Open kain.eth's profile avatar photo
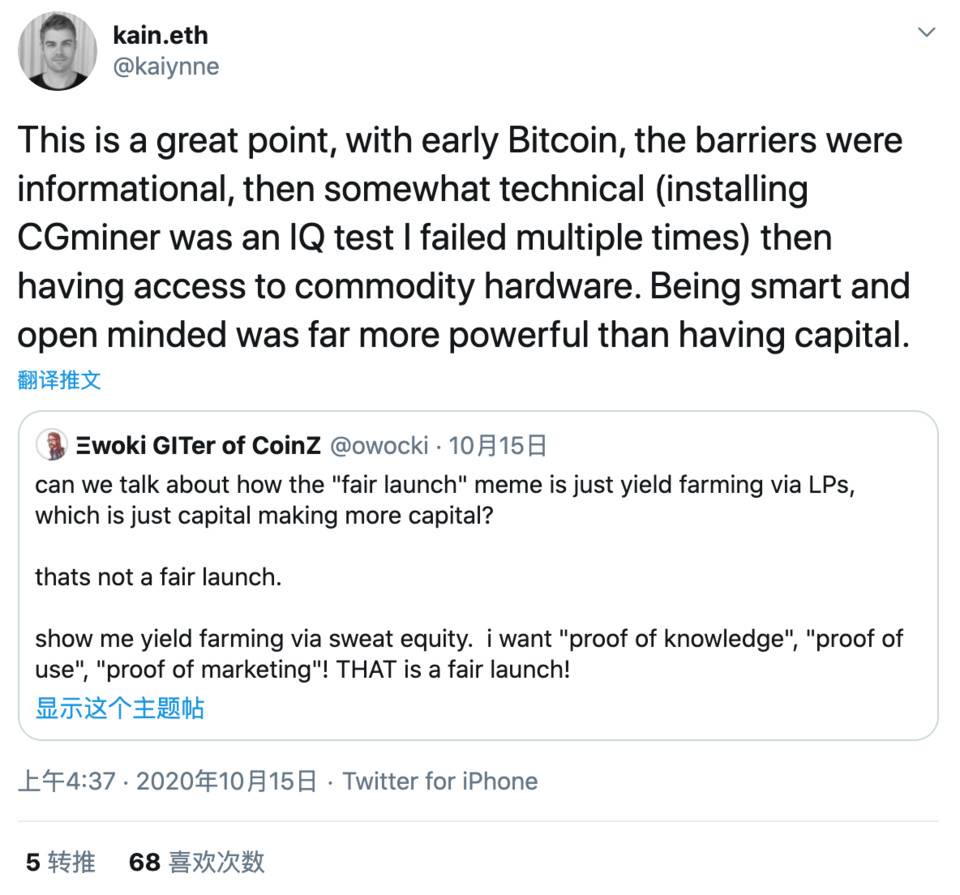Viewport: 960px width, 895px height. (x=57, y=53)
